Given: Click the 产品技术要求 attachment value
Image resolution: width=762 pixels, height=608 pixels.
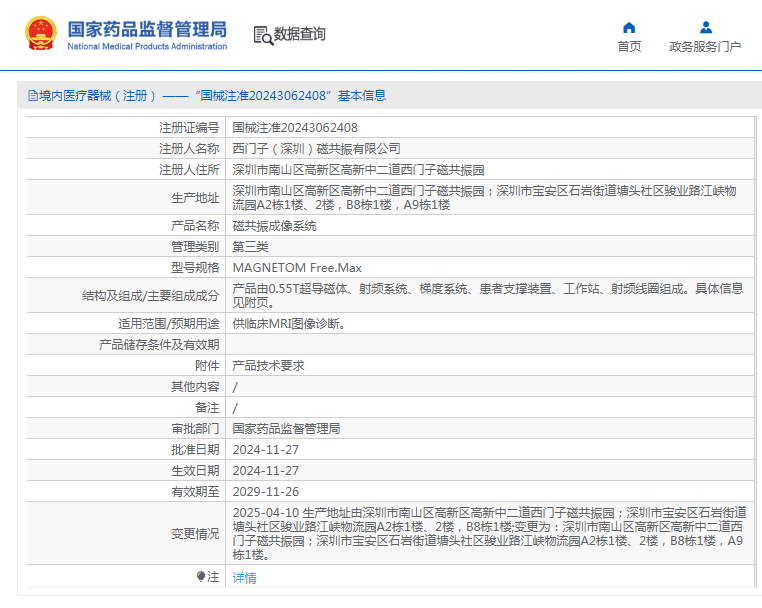Looking at the screenshot, I should click(268, 366).
